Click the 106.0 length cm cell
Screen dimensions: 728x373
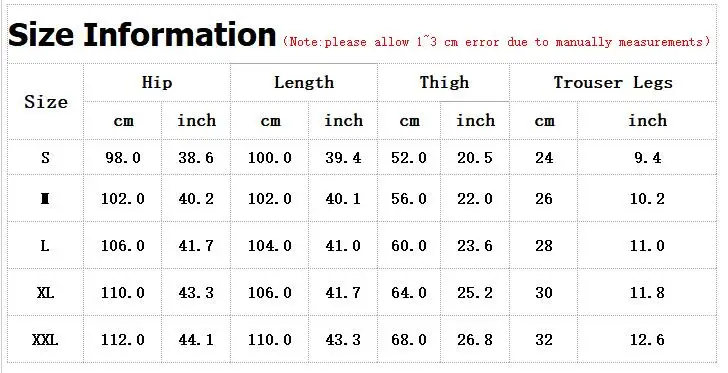tap(270, 293)
